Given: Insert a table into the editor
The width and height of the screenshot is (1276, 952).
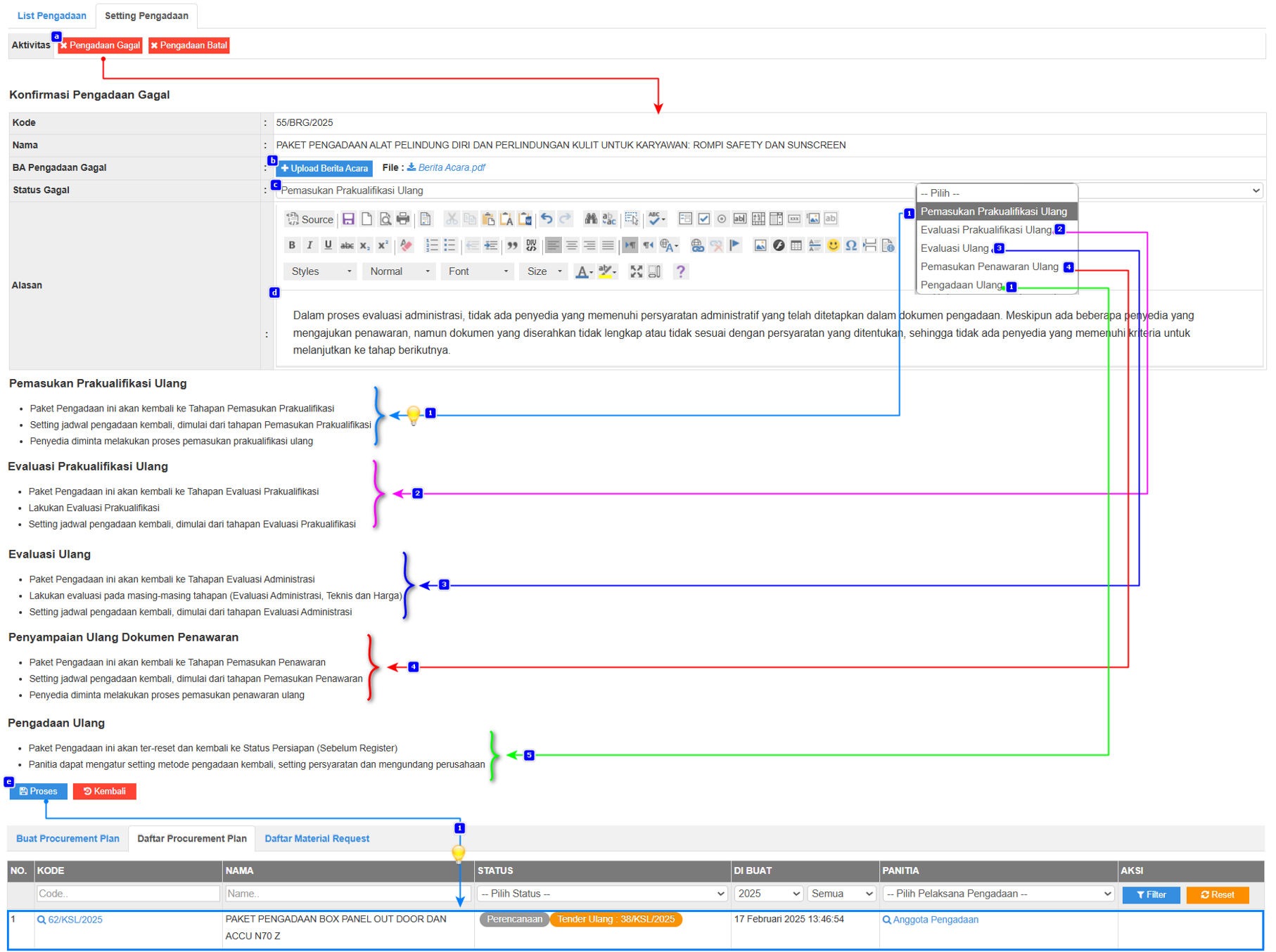Looking at the screenshot, I should (x=796, y=245).
